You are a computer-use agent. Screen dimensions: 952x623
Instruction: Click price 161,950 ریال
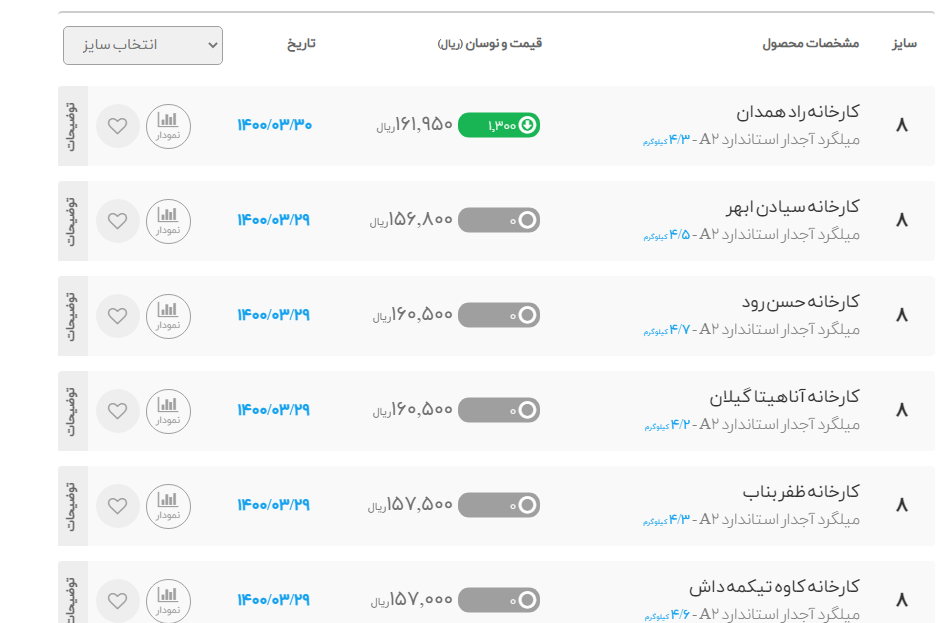tap(416, 126)
